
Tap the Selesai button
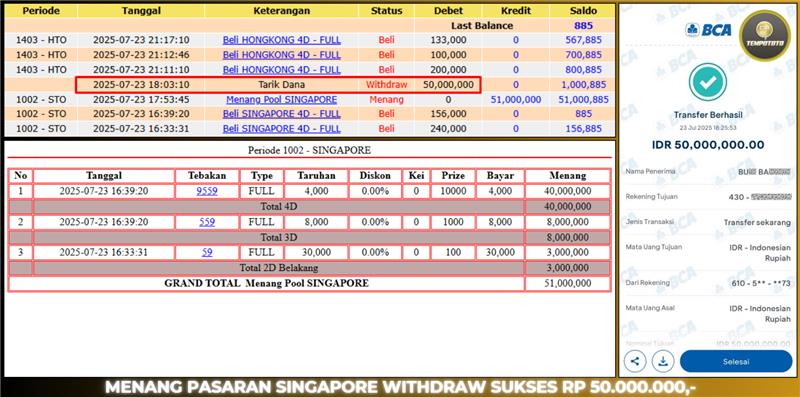coord(736,361)
